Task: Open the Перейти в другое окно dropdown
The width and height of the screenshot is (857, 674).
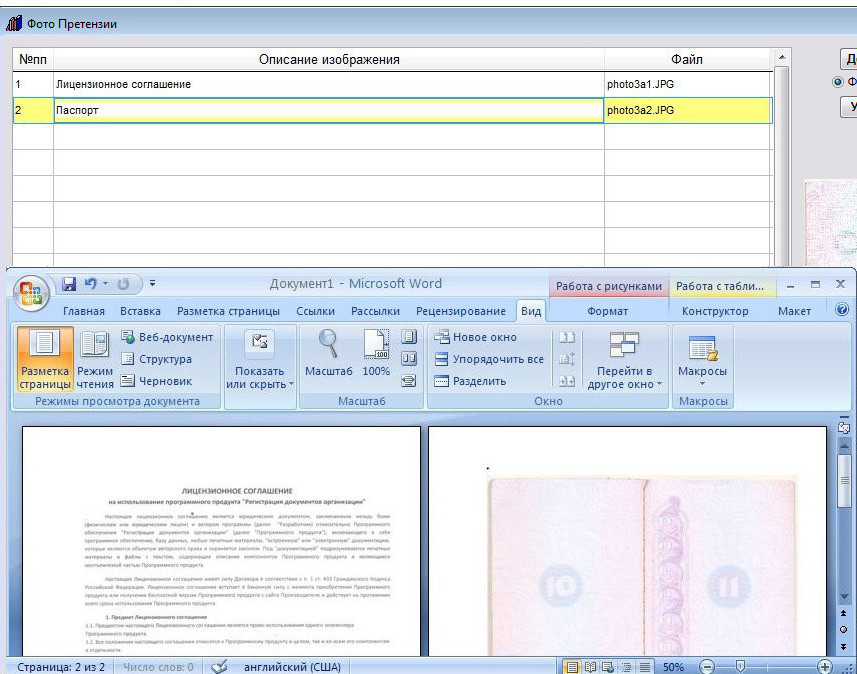Action: [x=625, y=360]
